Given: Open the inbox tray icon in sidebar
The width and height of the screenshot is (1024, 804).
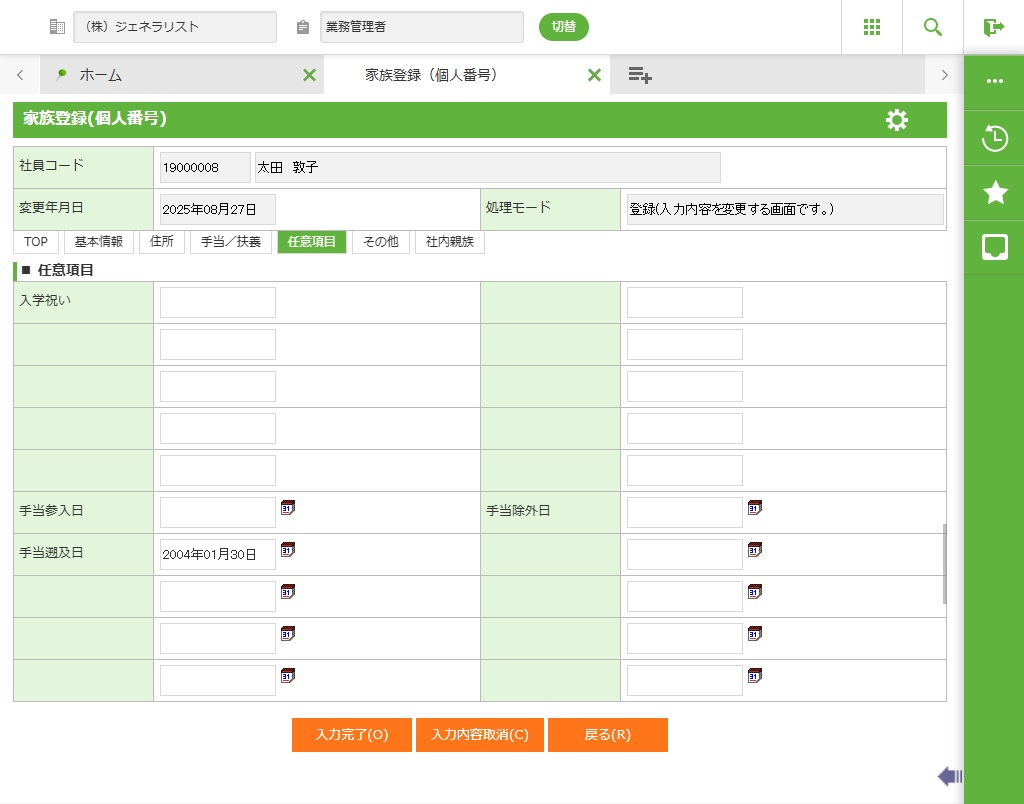Looking at the screenshot, I should coord(994,247).
